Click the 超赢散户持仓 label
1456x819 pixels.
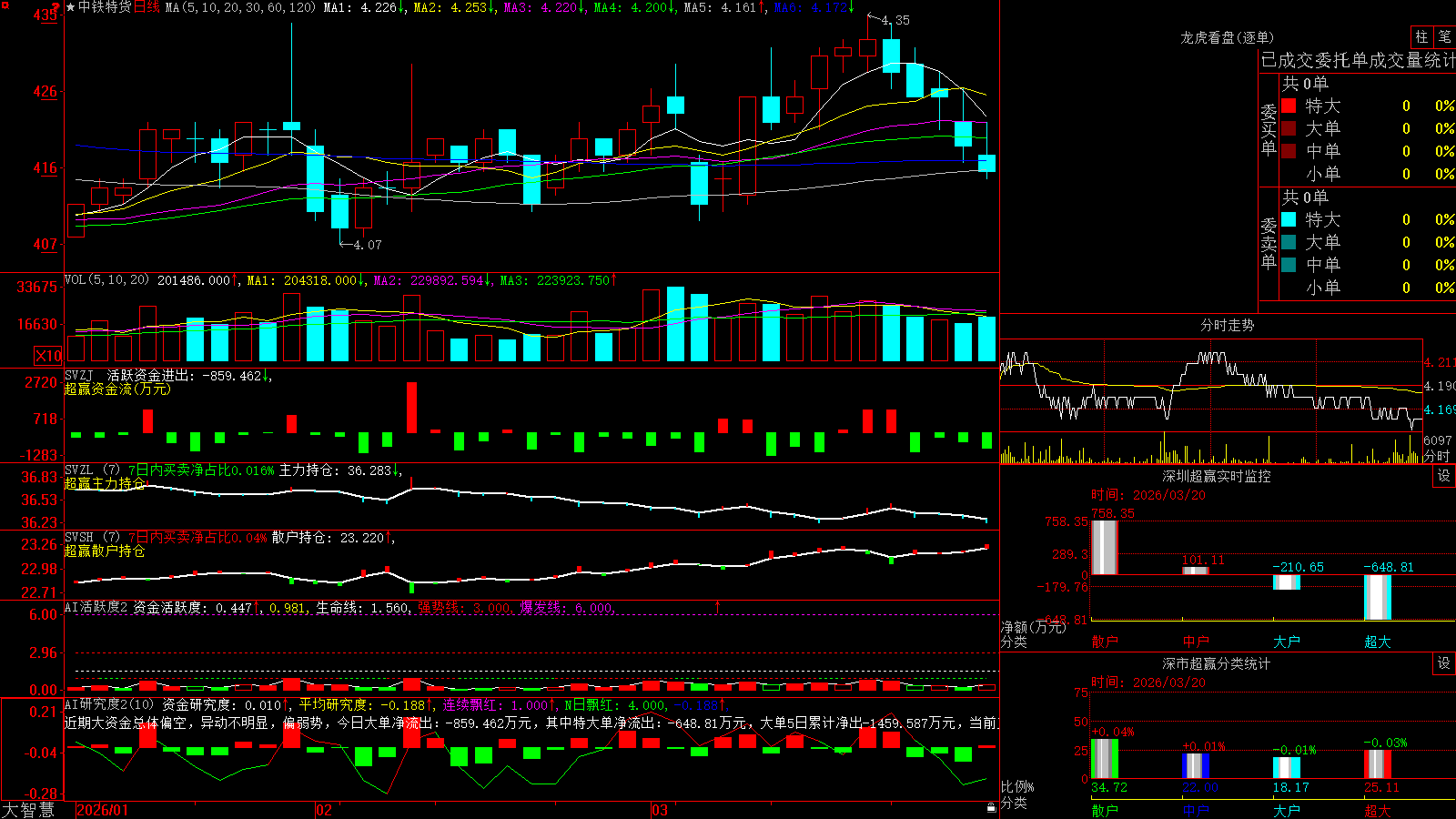click(105, 551)
